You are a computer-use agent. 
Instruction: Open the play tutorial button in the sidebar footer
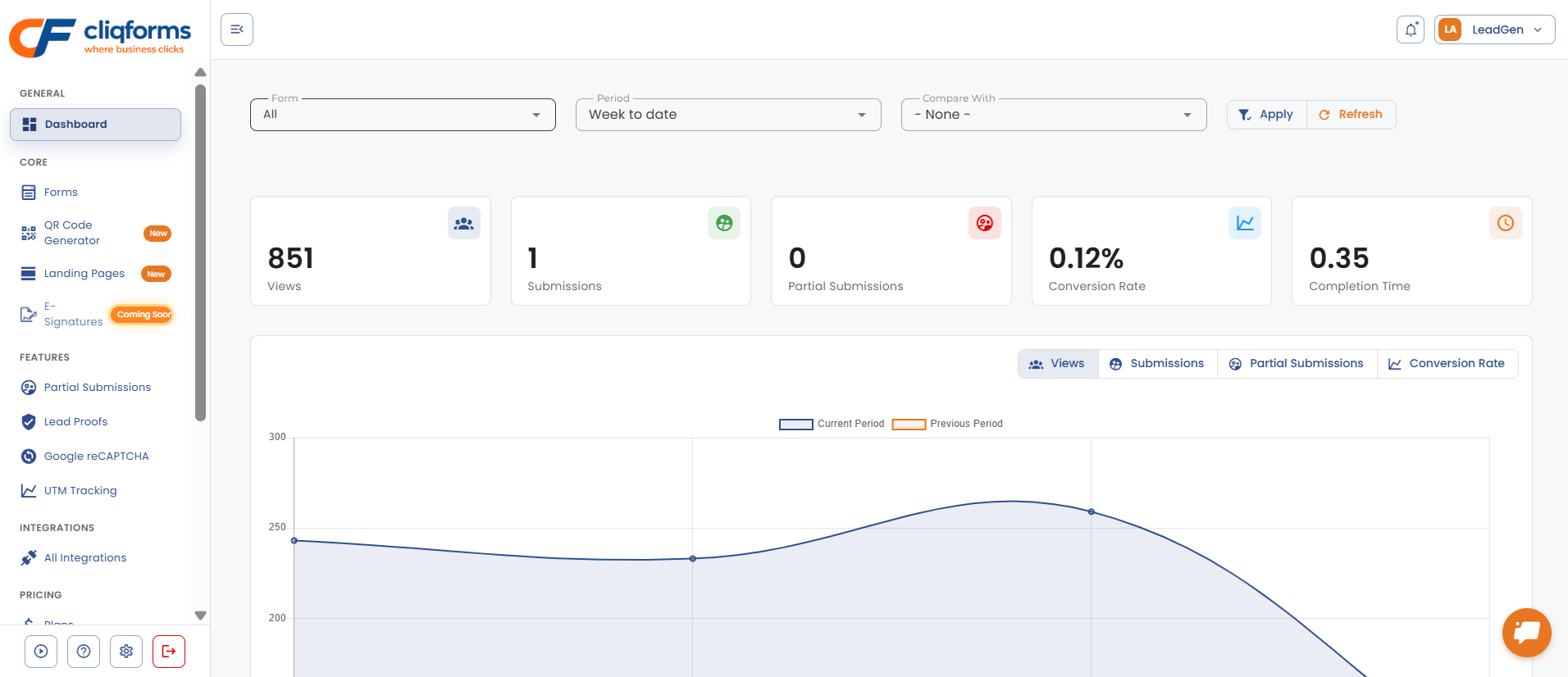point(41,652)
